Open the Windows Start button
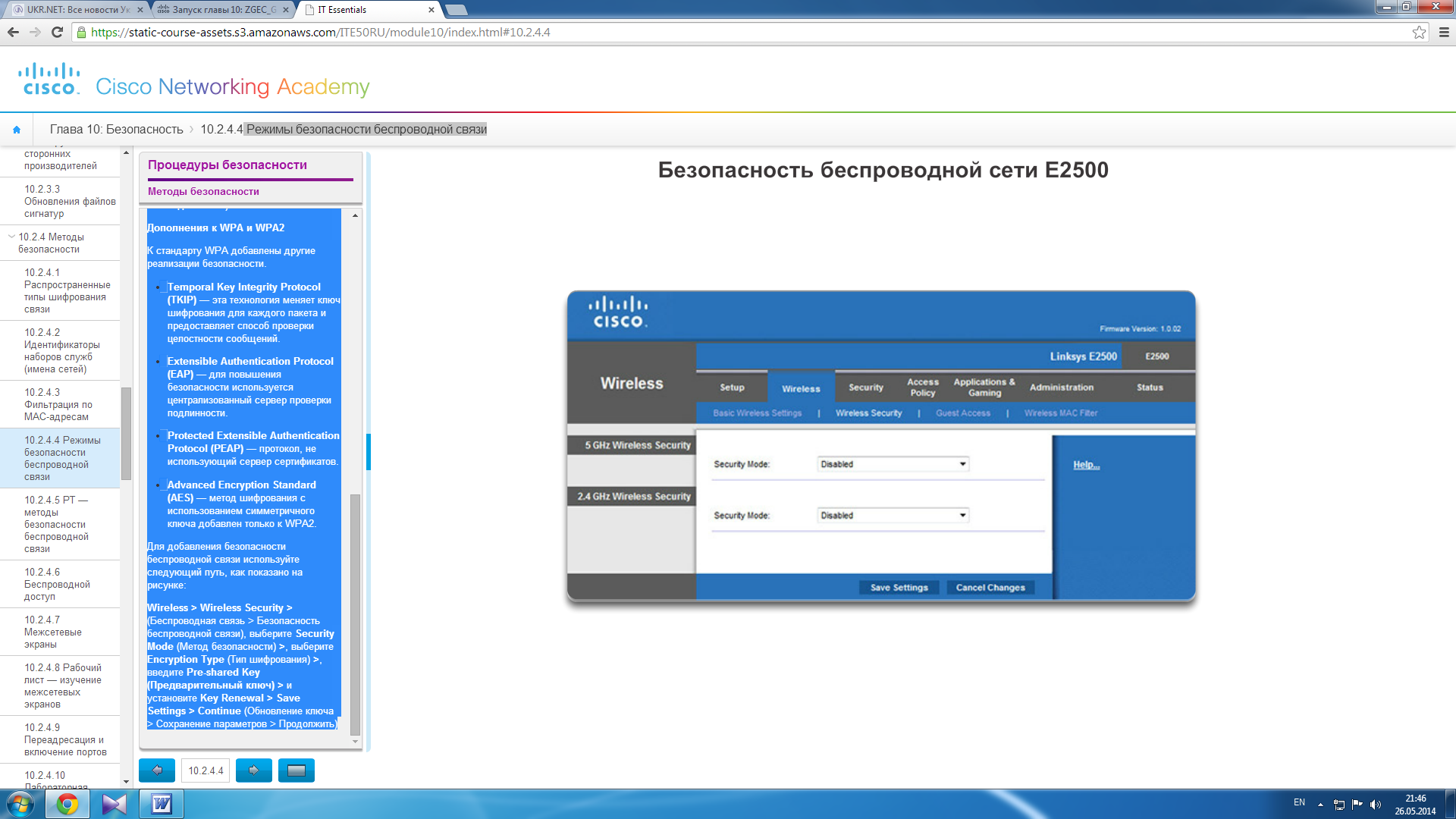Screen dimensions: 1456x819 click(20, 804)
